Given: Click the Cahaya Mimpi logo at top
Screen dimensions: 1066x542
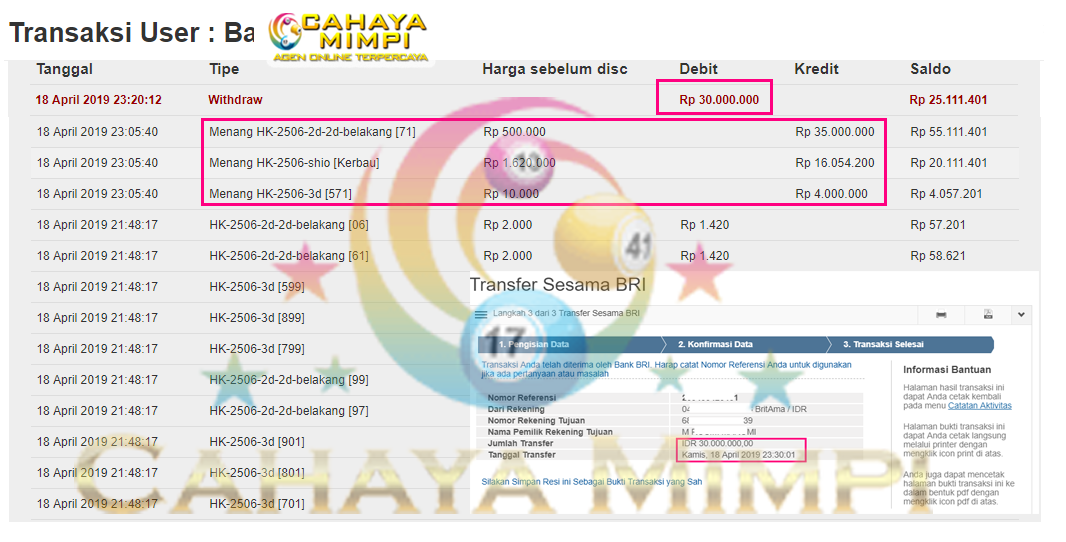Looking at the screenshot, I should pyautogui.click(x=348, y=38).
